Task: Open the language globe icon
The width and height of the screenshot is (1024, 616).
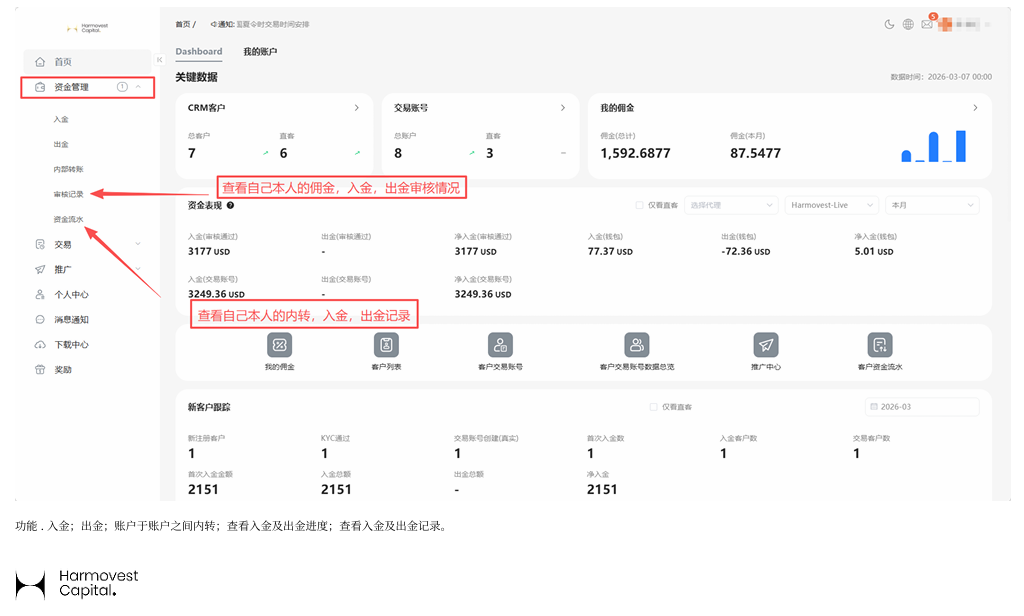Action: 908,24
